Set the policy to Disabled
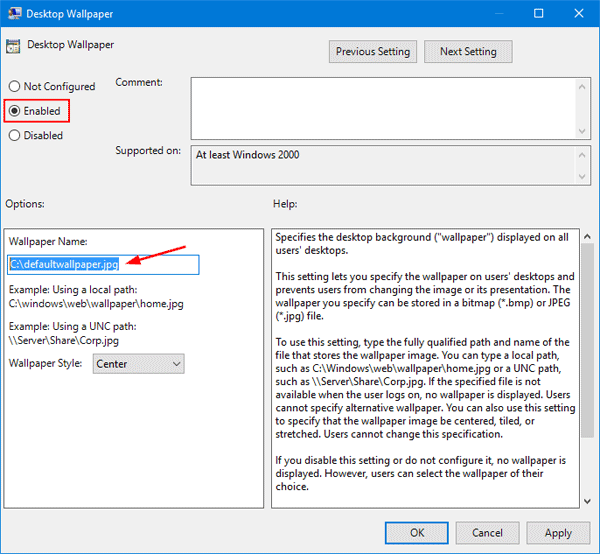The width and height of the screenshot is (600, 554). pyautogui.click(x=15, y=136)
